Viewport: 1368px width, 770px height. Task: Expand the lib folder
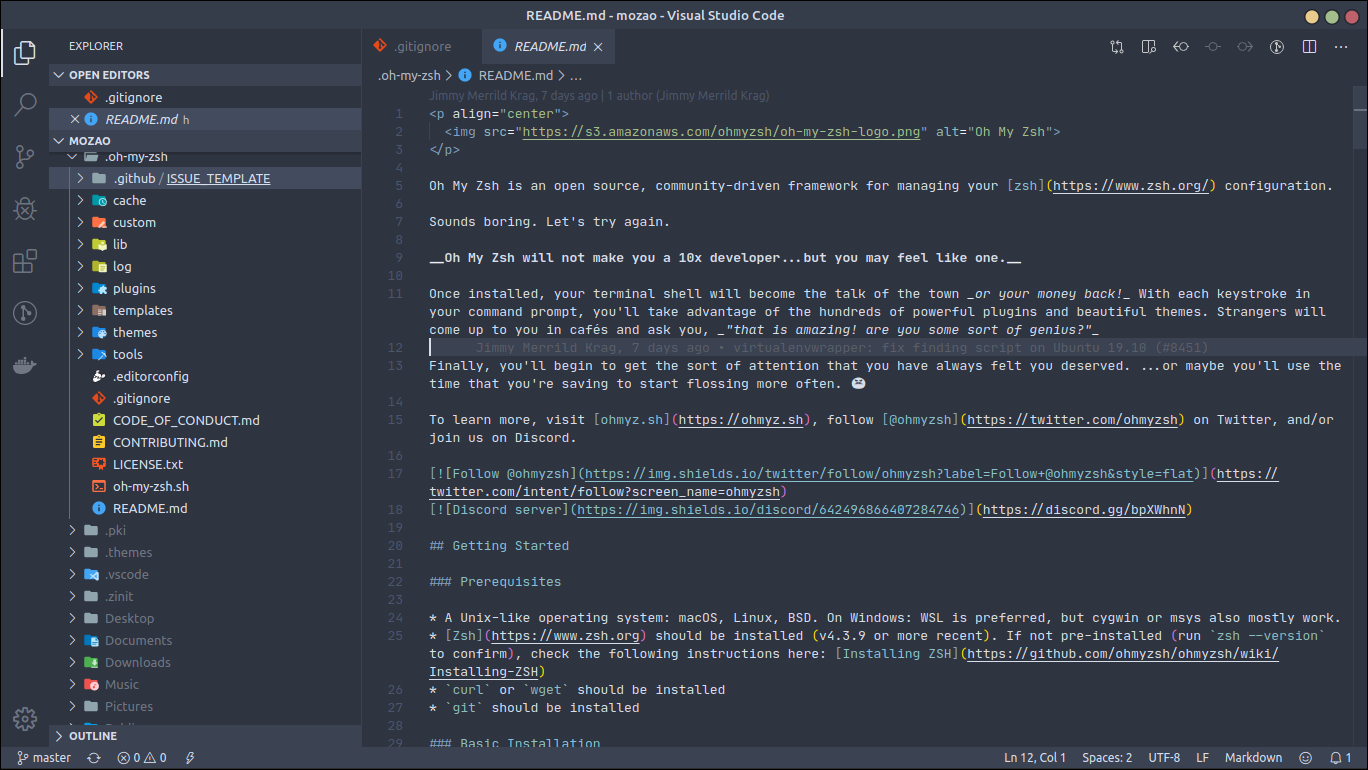tap(205, 244)
